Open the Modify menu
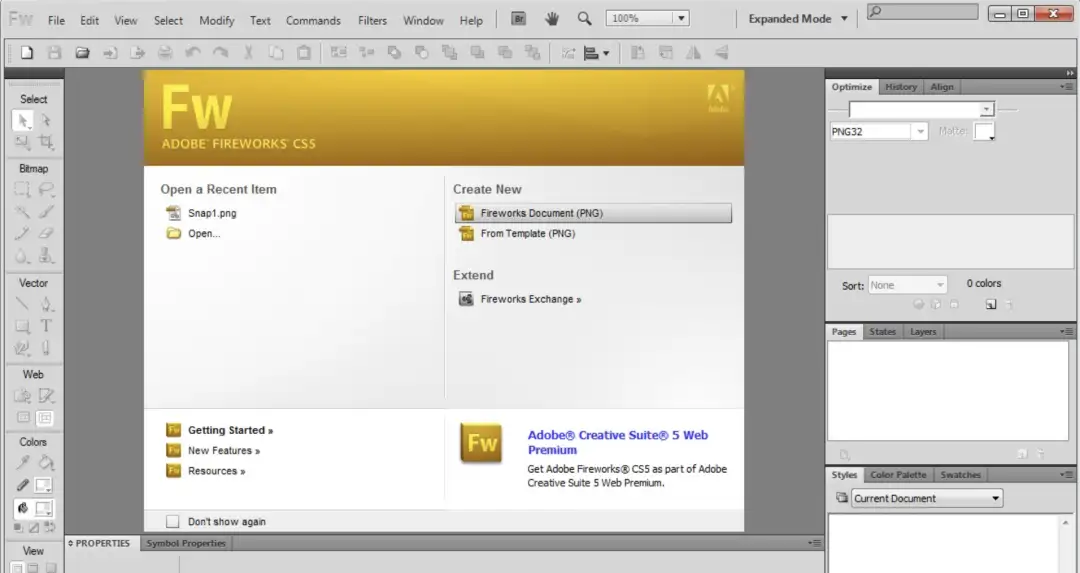The width and height of the screenshot is (1080, 573). pos(216,21)
